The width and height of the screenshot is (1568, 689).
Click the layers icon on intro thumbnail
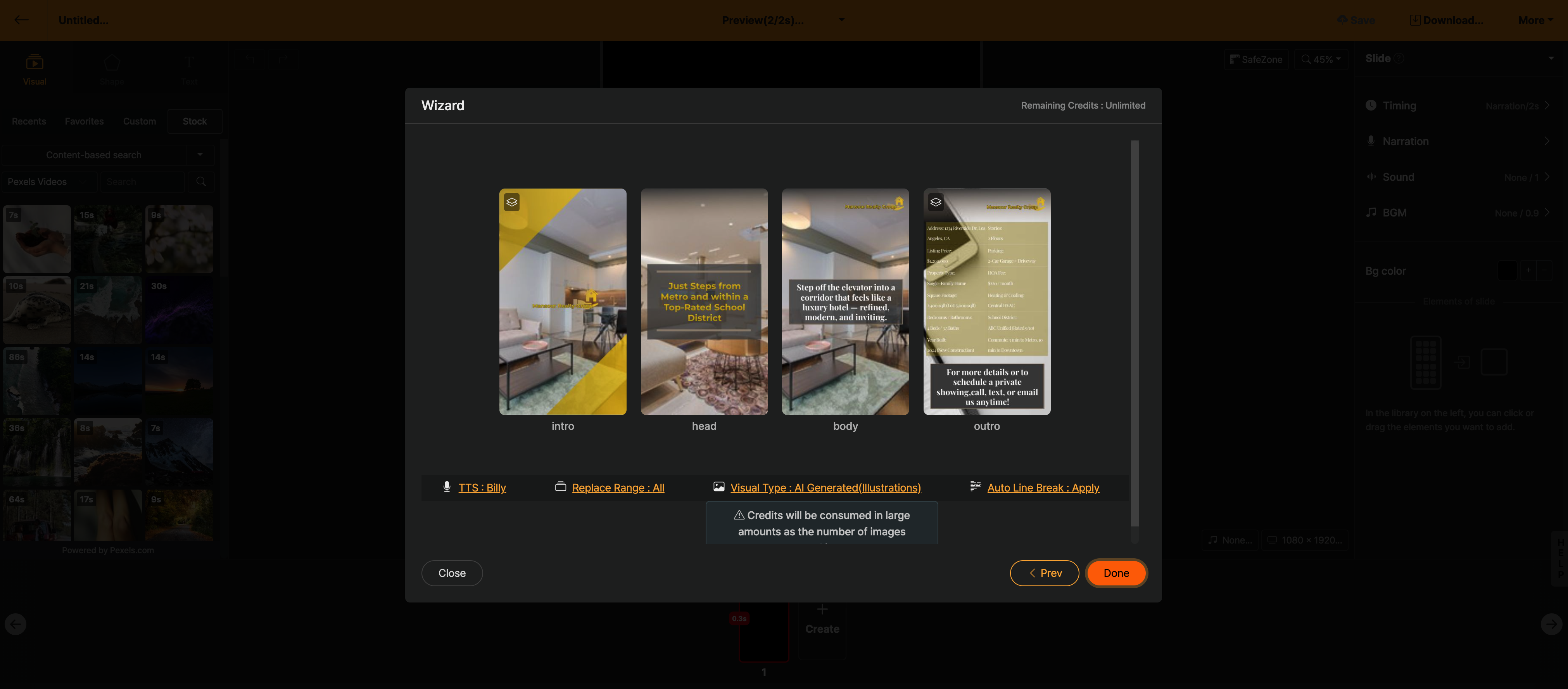coord(511,202)
